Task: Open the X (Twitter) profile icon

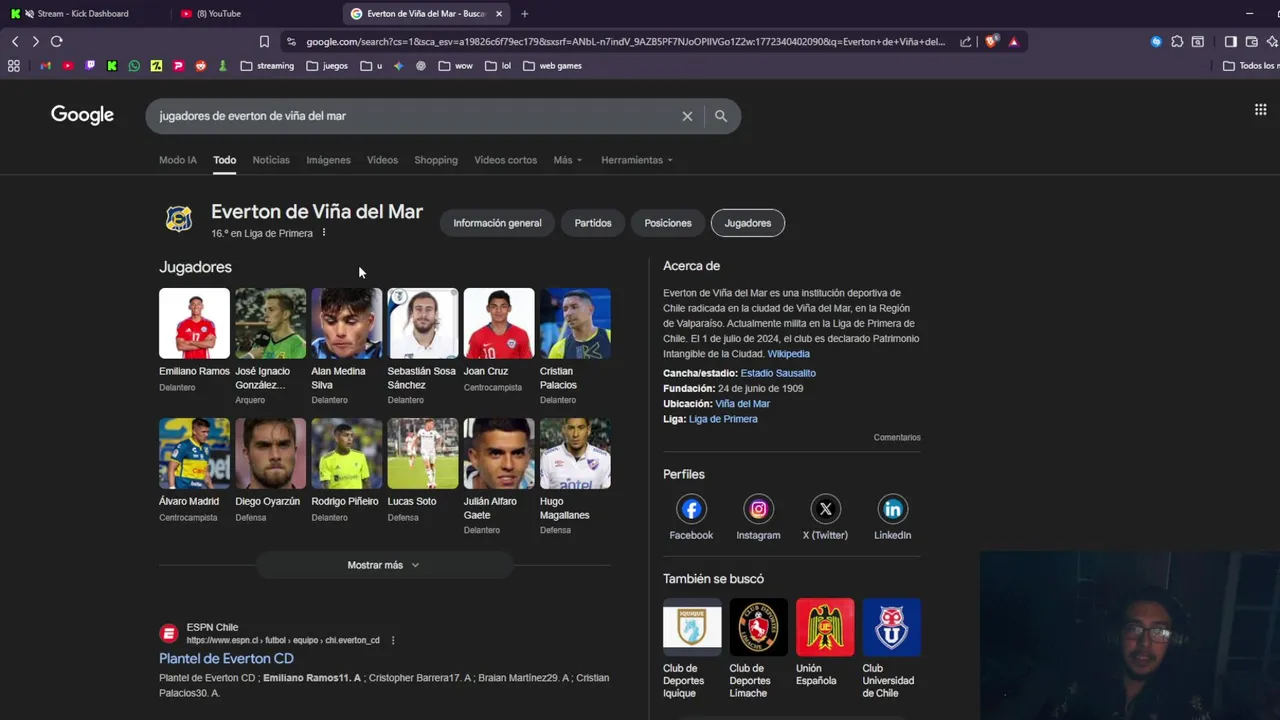Action: click(x=825, y=509)
